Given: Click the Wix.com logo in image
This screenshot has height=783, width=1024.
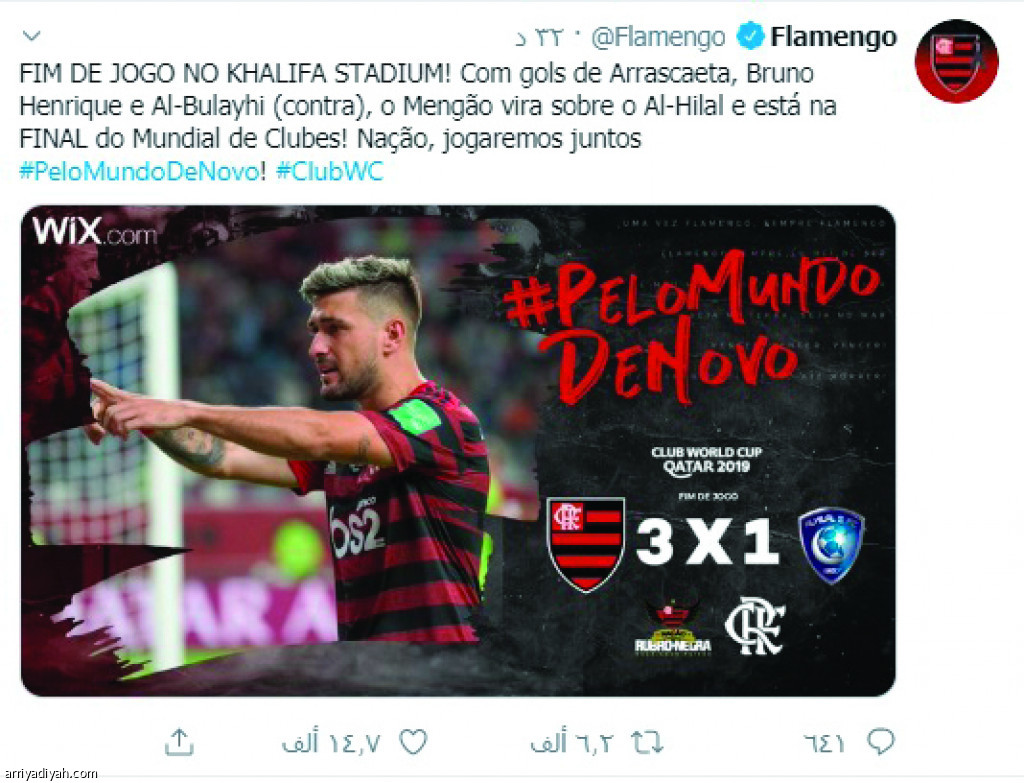Looking at the screenshot, I should 95,231.
